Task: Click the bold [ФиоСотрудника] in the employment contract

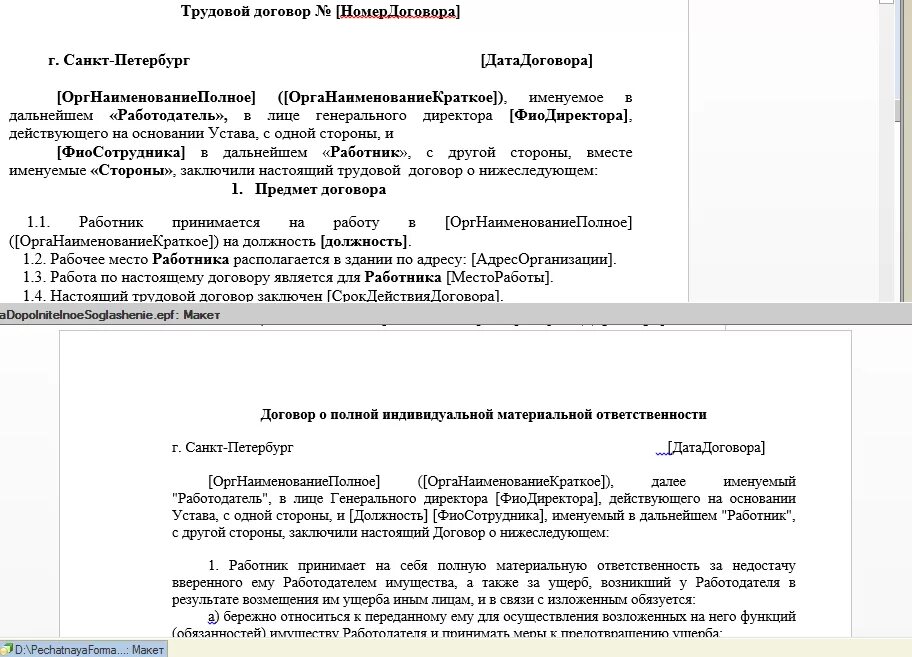Action: tap(121, 152)
